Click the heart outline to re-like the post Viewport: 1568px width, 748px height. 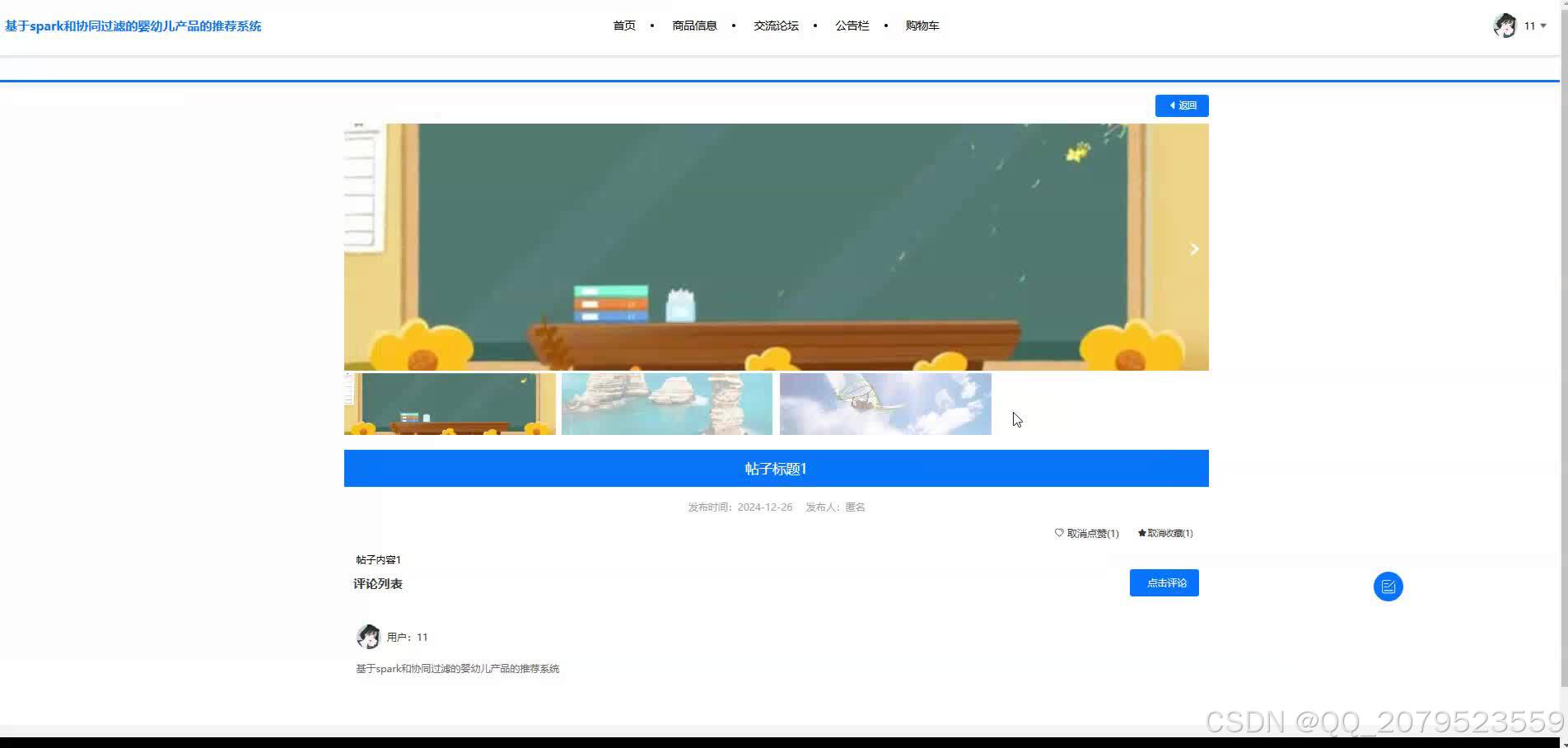pyautogui.click(x=1059, y=533)
